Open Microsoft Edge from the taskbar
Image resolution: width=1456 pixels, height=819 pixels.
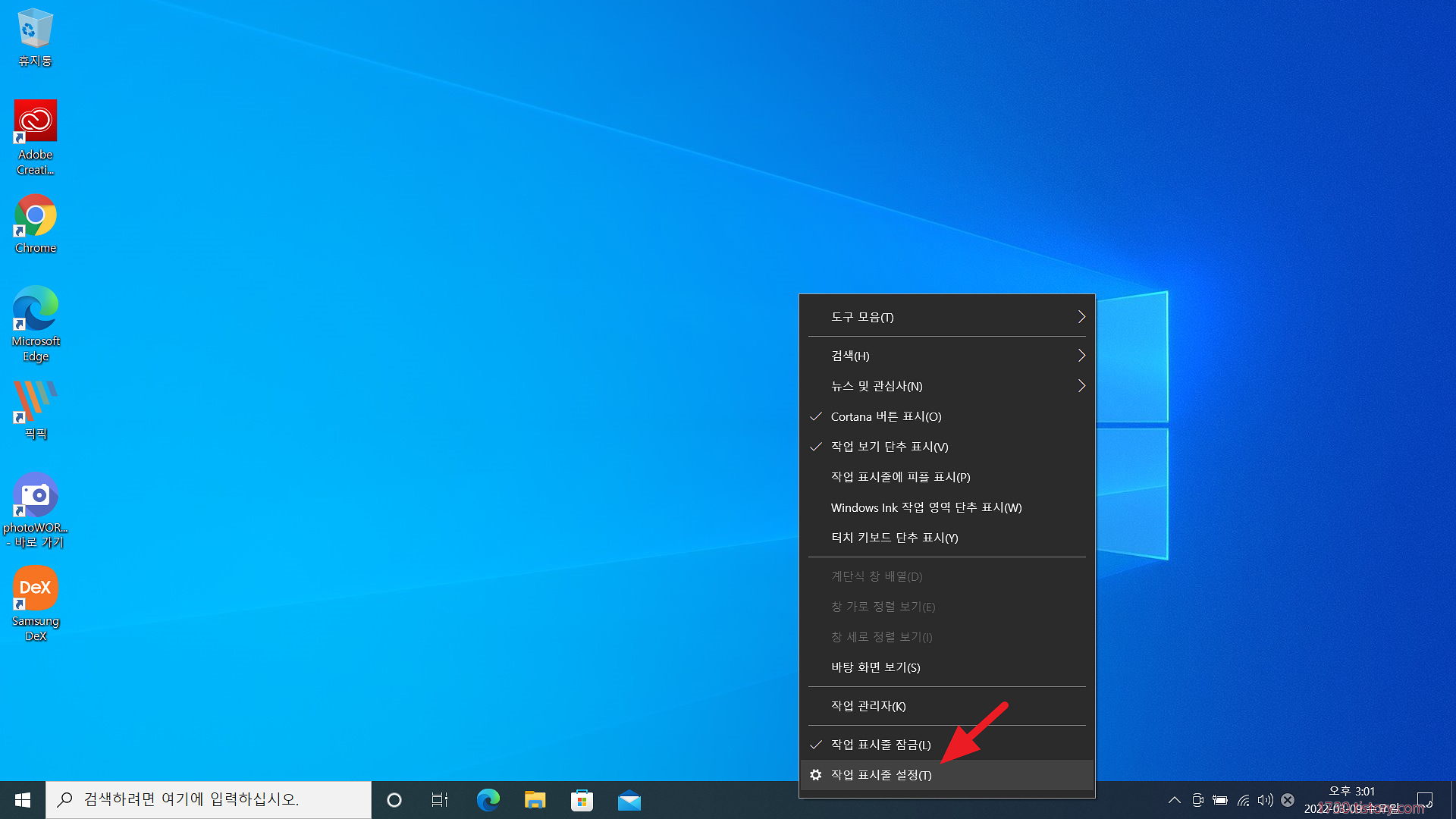pos(488,800)
